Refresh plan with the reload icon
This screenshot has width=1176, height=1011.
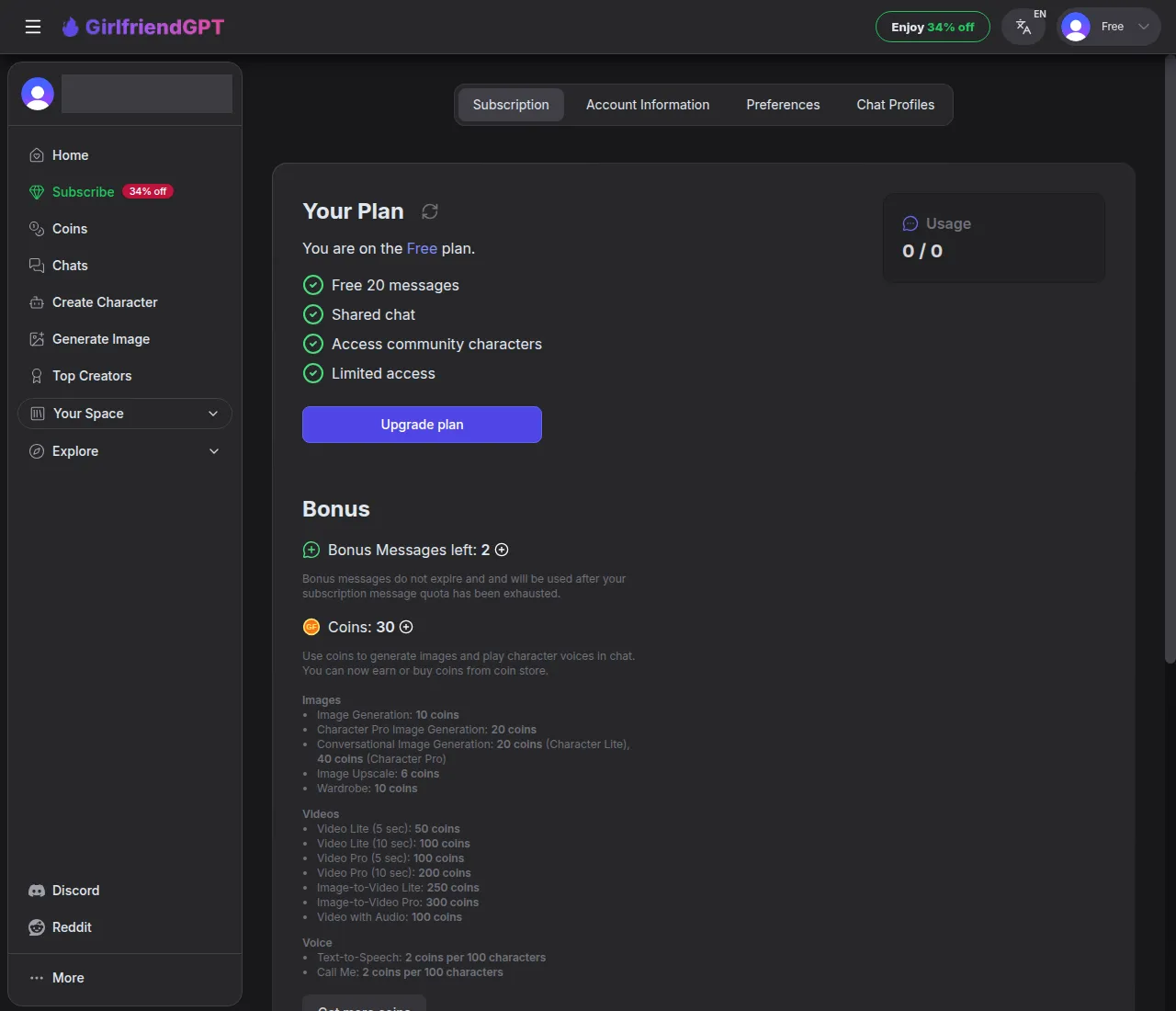point(430,211)
